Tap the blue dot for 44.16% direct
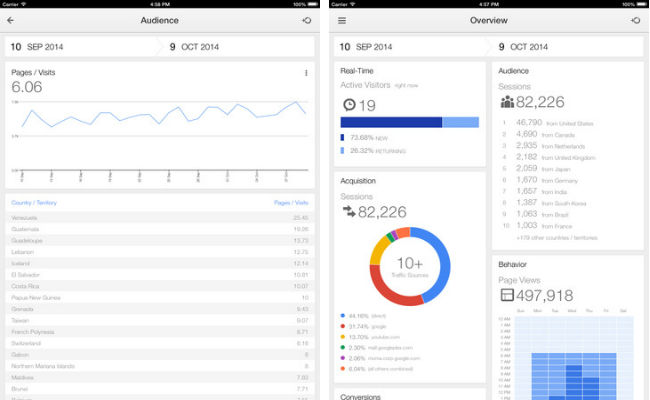The image size is (650, 400). tap(343, 316)
